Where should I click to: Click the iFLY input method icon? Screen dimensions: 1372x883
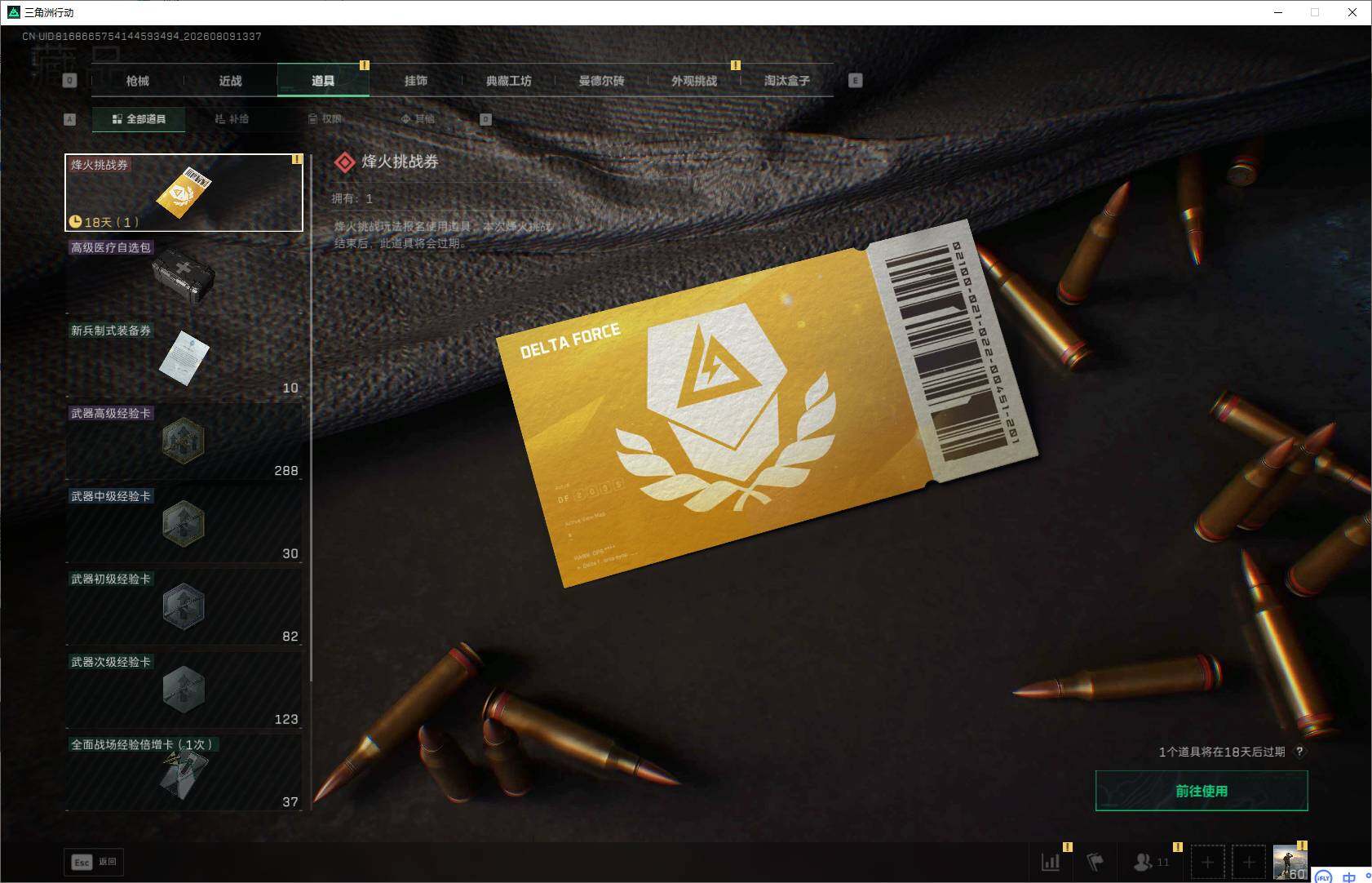[x=1323, y=877]
